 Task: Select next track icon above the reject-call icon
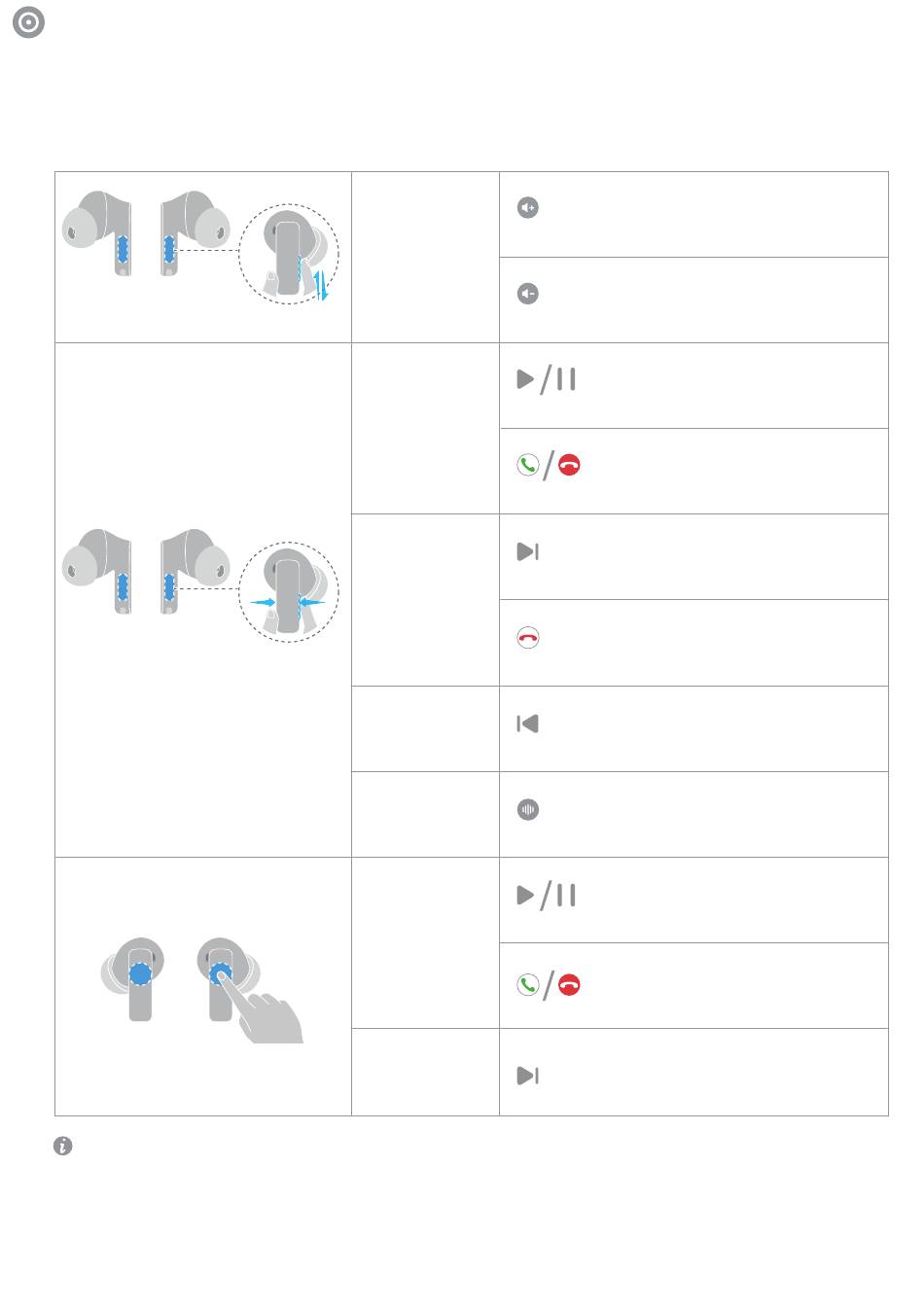[x=528, y=552]
